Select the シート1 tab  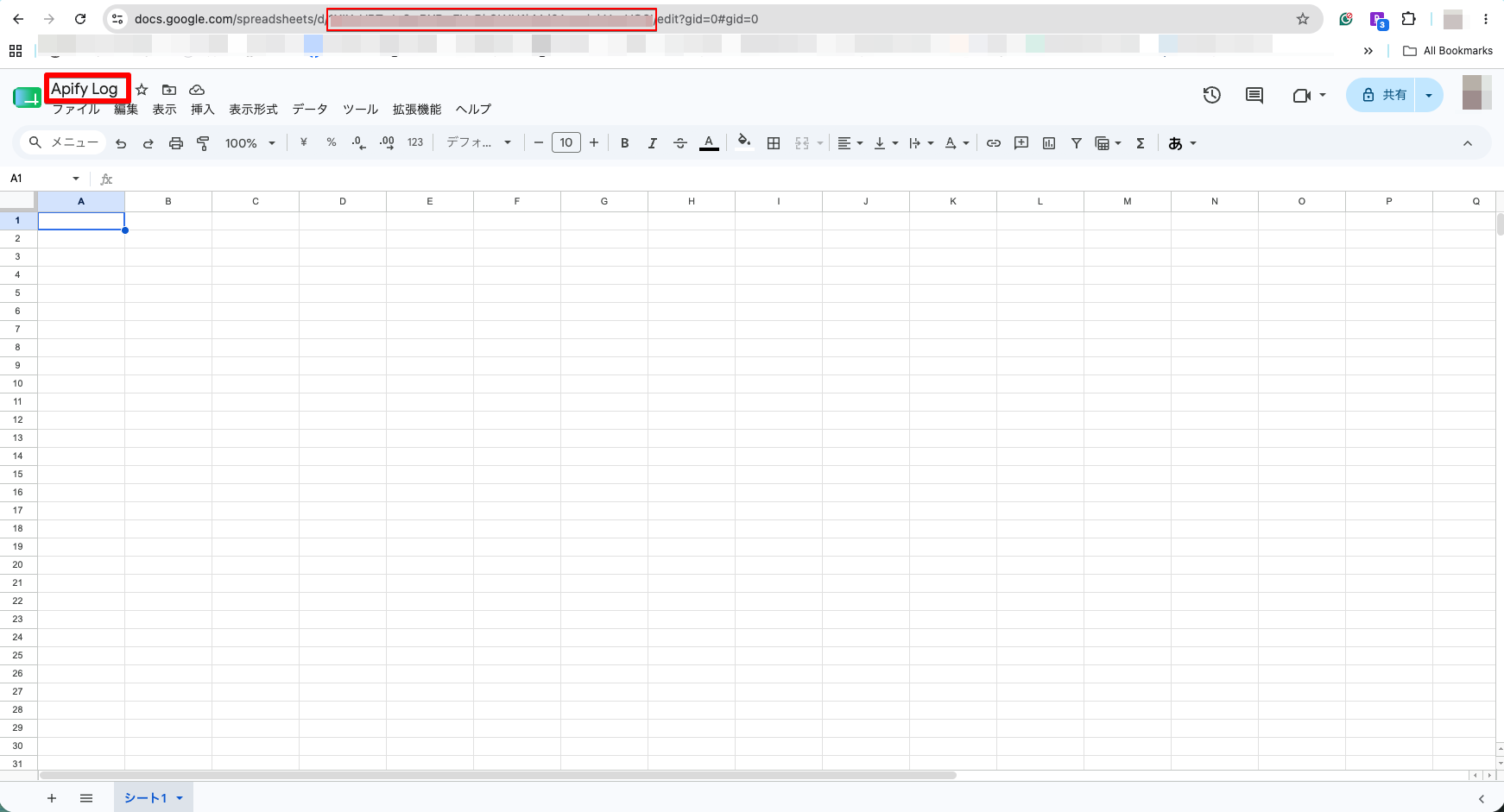pyautogui.click(x=153, y=798)
